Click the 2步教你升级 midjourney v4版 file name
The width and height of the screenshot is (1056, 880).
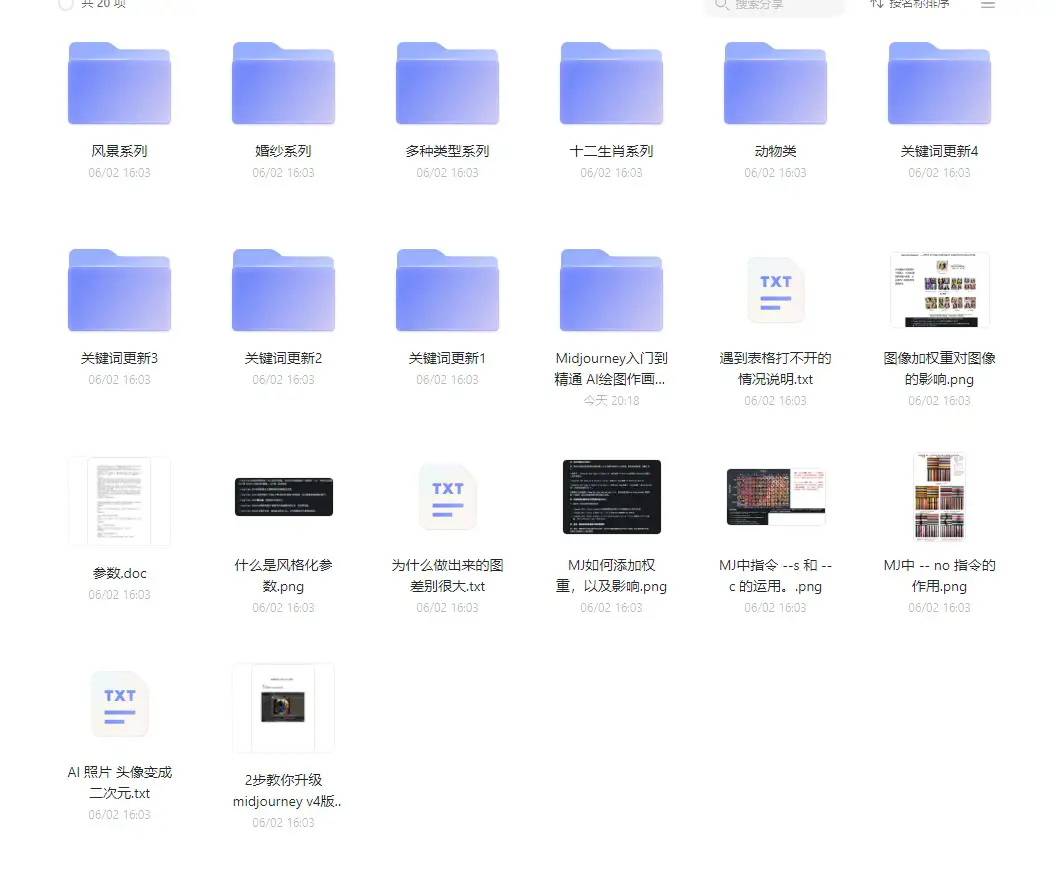[x=283, y=791]
